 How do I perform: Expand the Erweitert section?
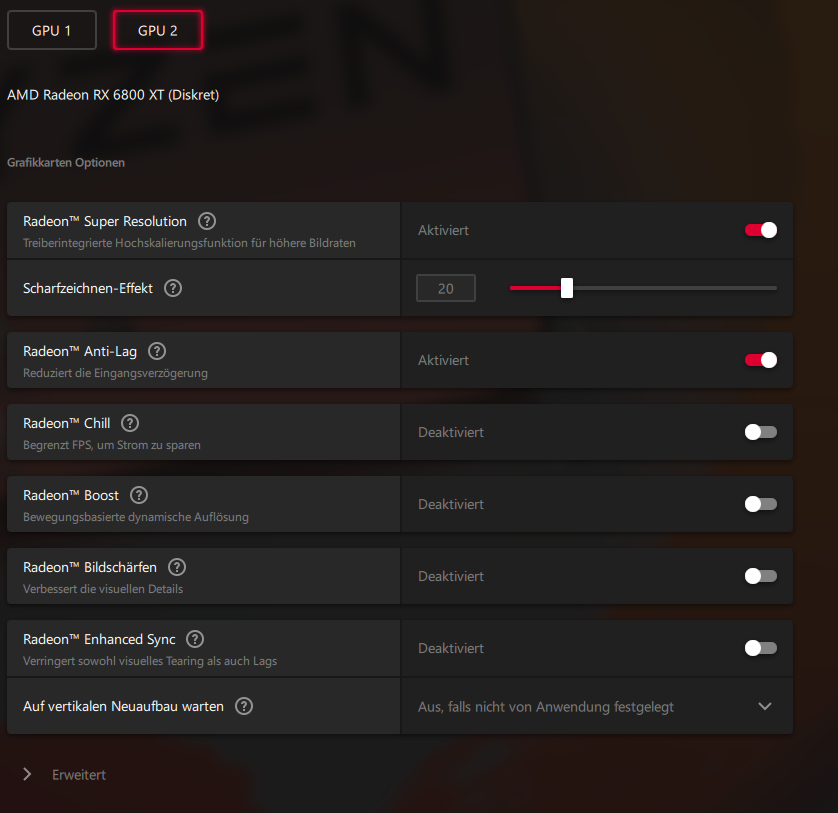(x=65, y=775)
